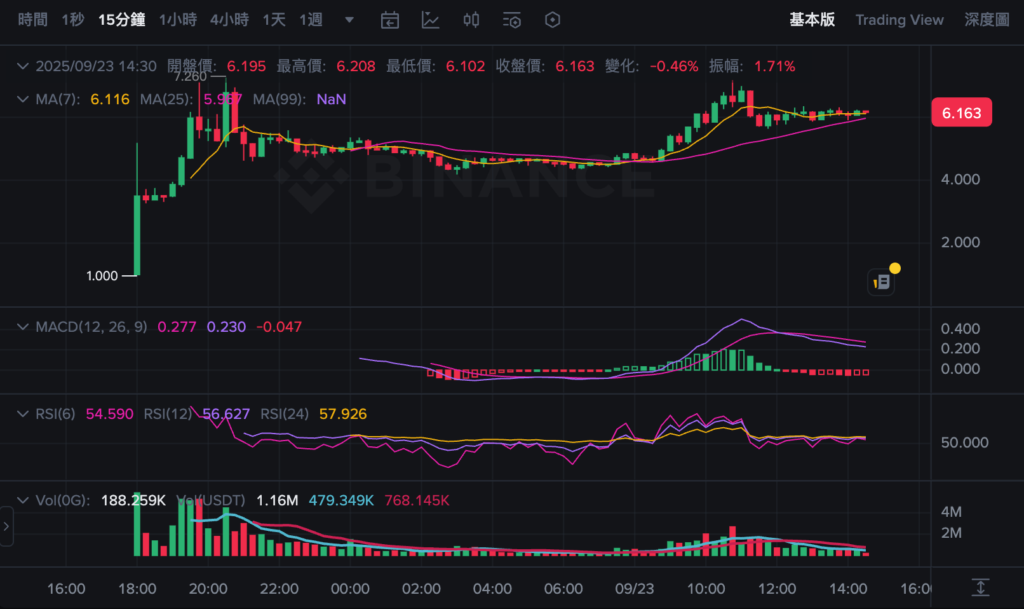Click the line chart indicator icon
The image size is (1024, 609).
[430, 20]
